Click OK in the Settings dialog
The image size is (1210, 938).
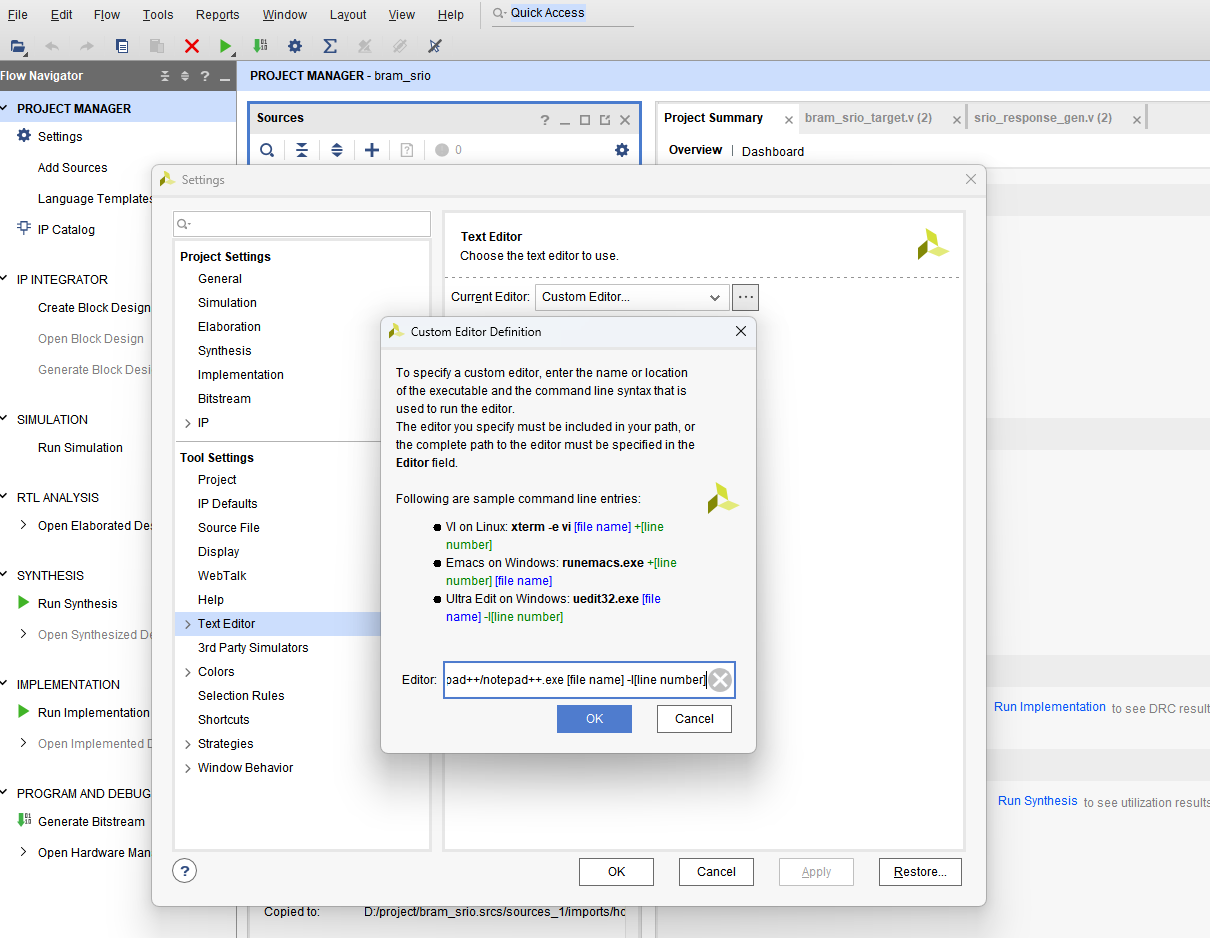[616, 872]
